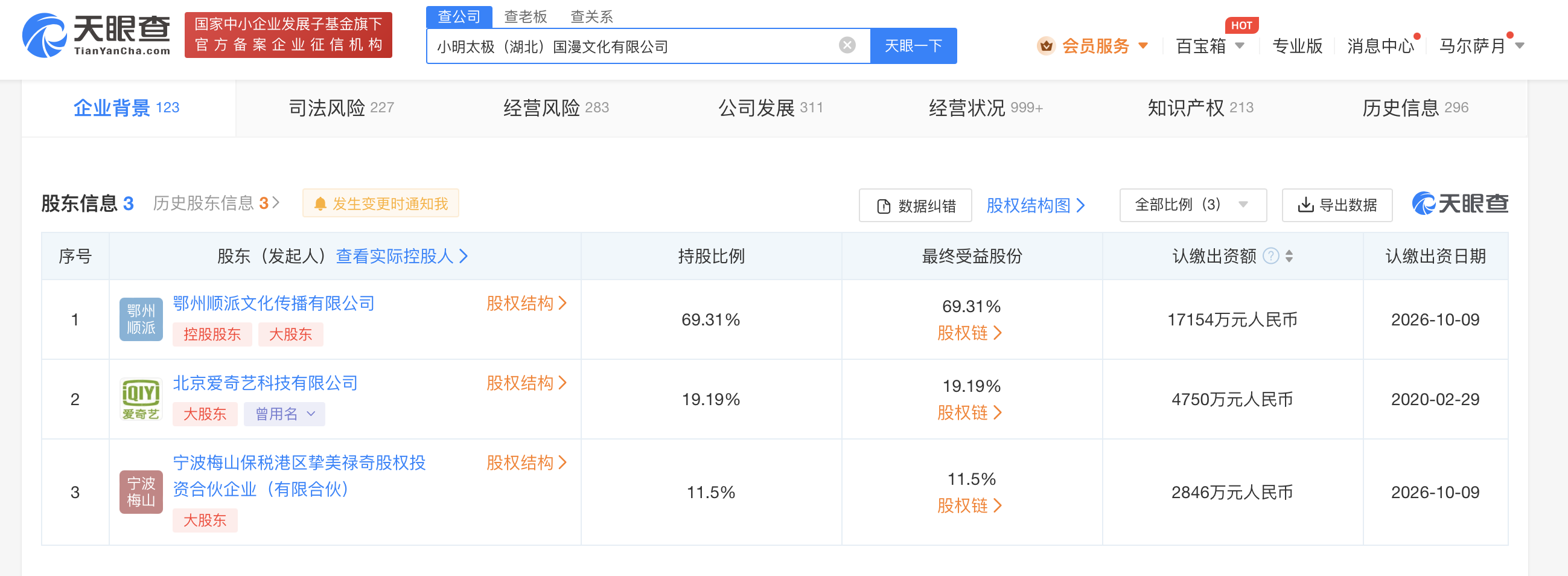The image size is (1568, 576).
Task: Enable 发生变更时通知我 notification
Action: tap(380, 203)
